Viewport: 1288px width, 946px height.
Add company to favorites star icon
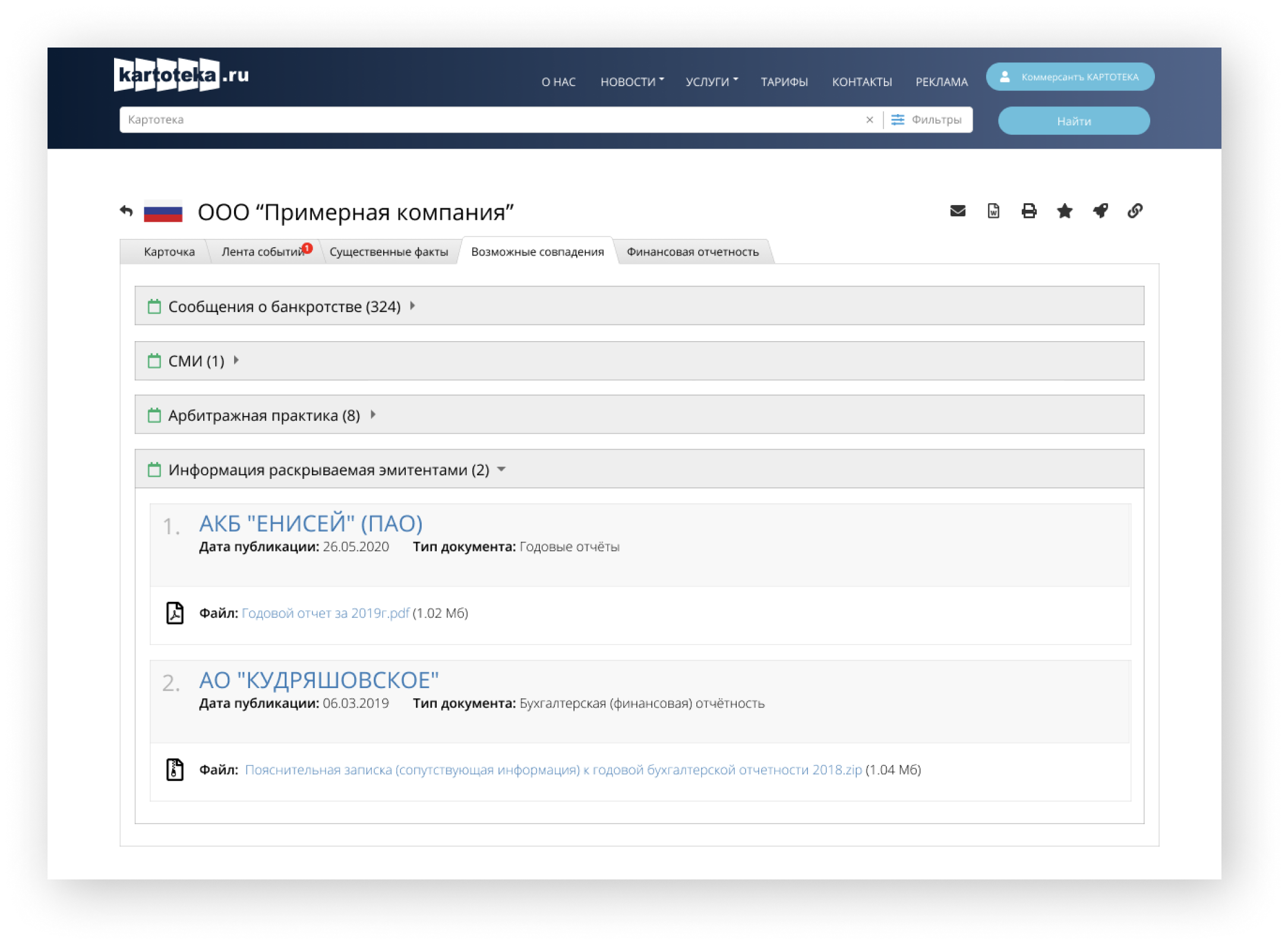coord(1065,211)
